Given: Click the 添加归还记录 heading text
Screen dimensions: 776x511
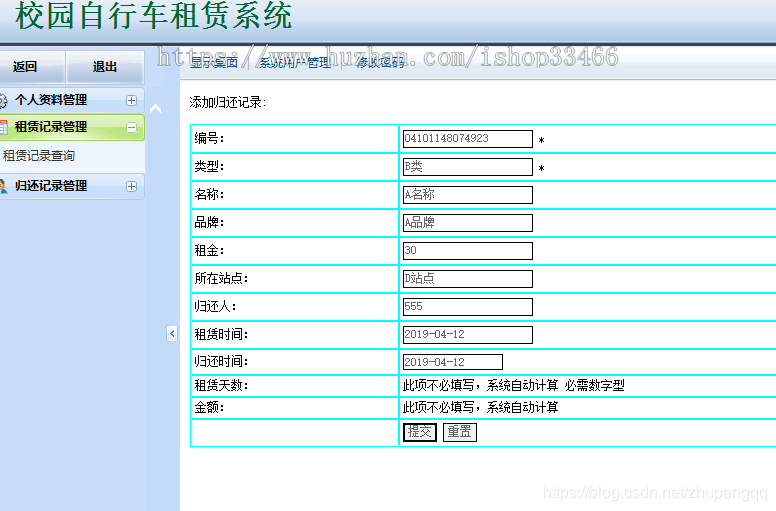Looking at the screenshot, I should (228, 102).
